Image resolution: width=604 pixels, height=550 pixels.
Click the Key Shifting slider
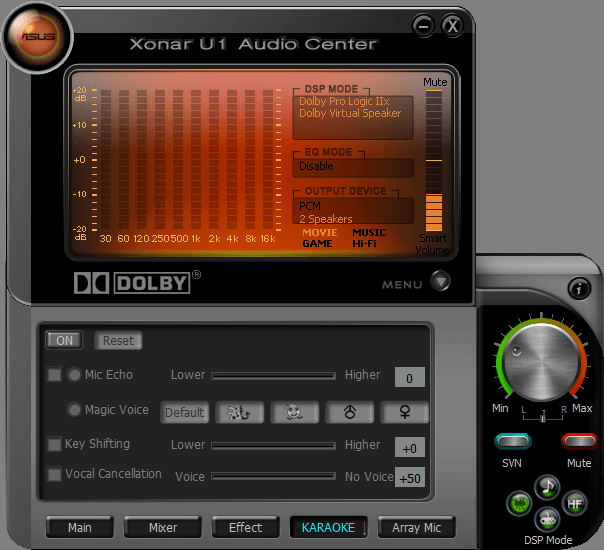click(273, 446)
